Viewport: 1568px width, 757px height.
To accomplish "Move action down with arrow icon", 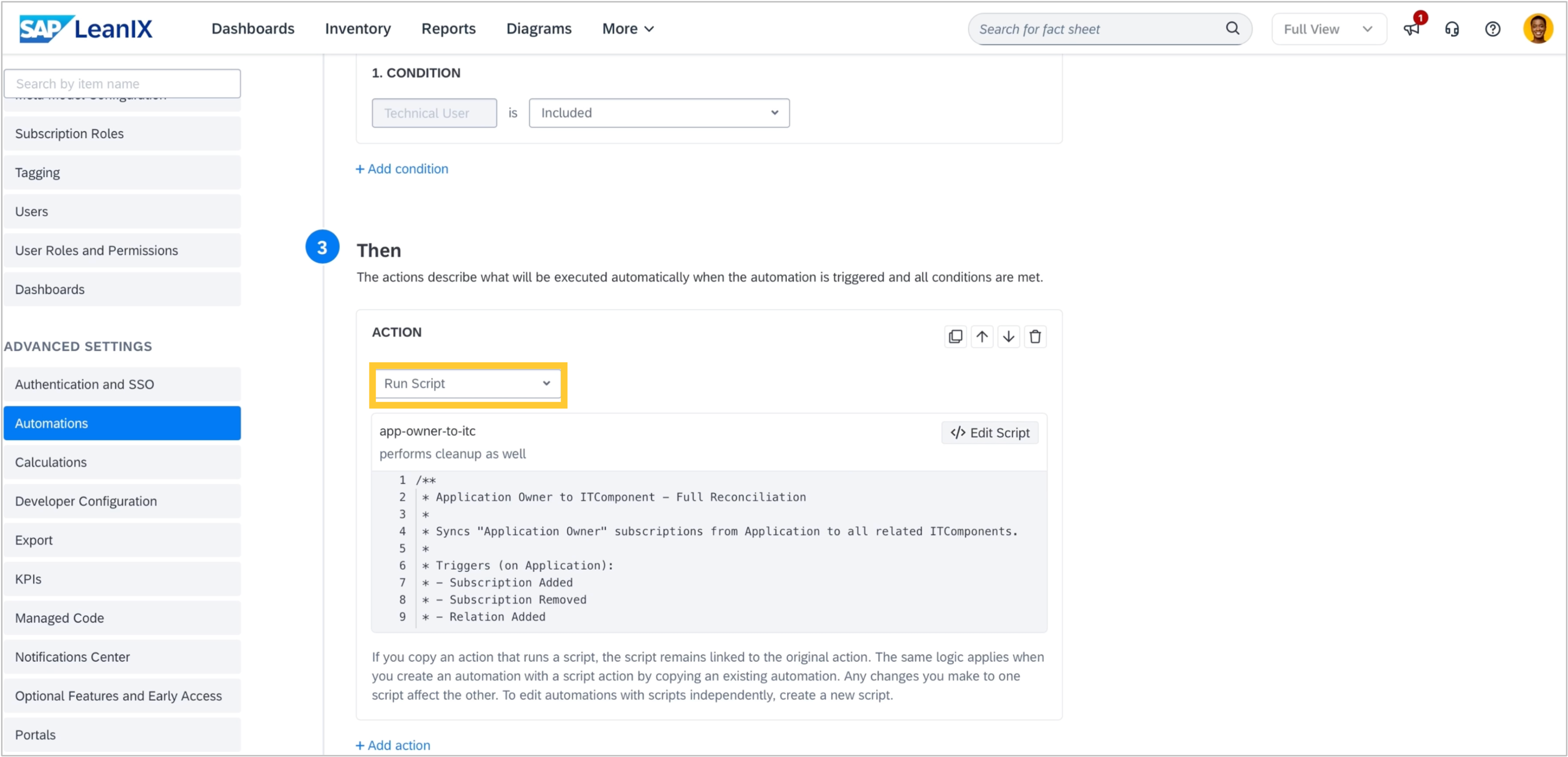I will click(1008, 337).
